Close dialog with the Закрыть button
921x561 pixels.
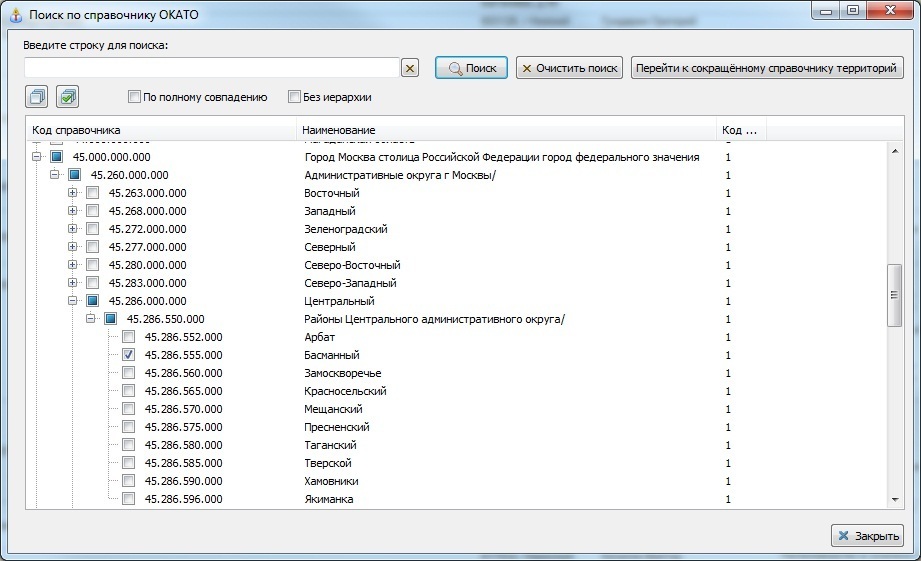[867, 536]
